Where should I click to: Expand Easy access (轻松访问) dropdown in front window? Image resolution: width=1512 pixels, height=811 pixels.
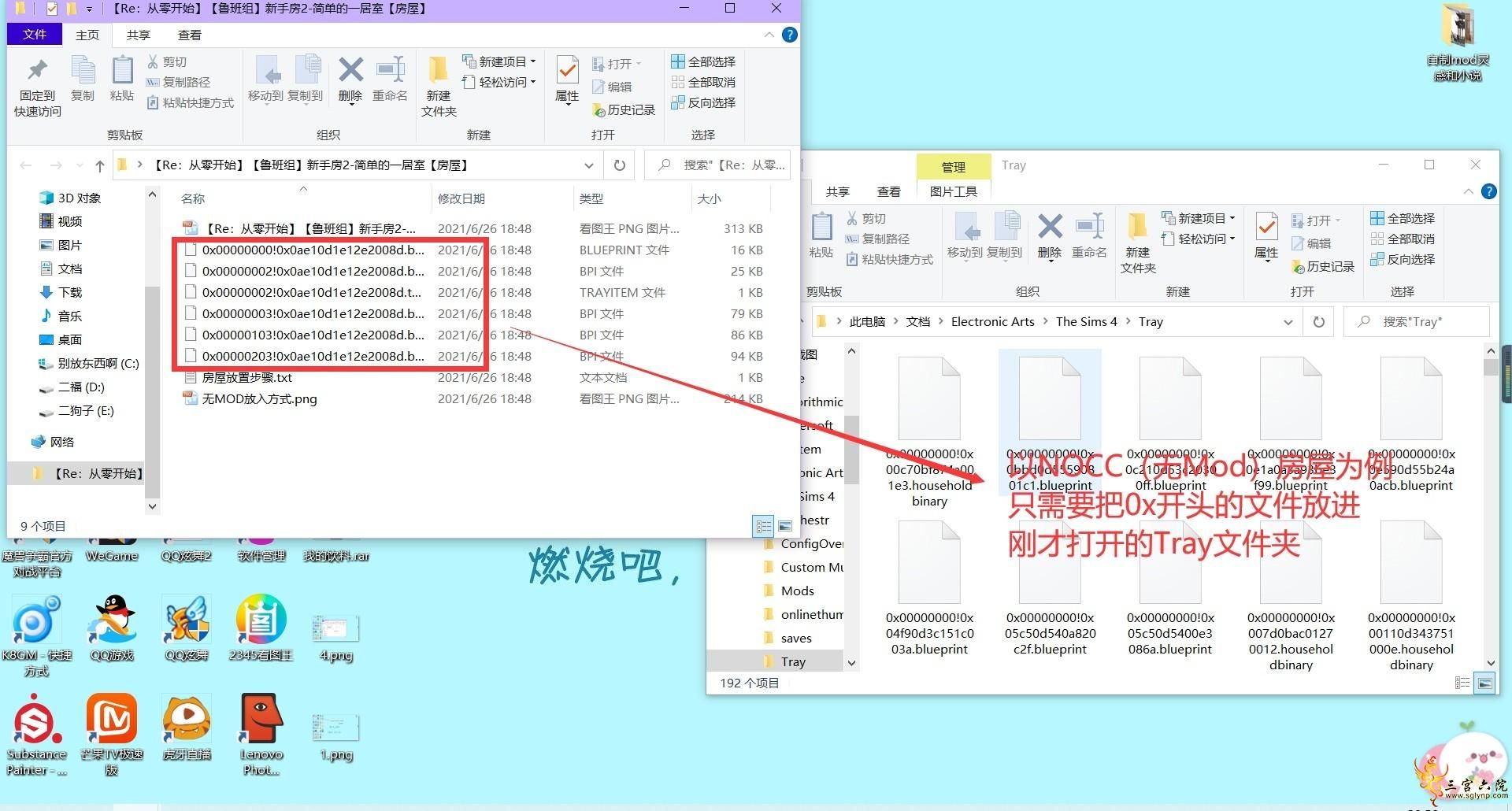[500, 82]
